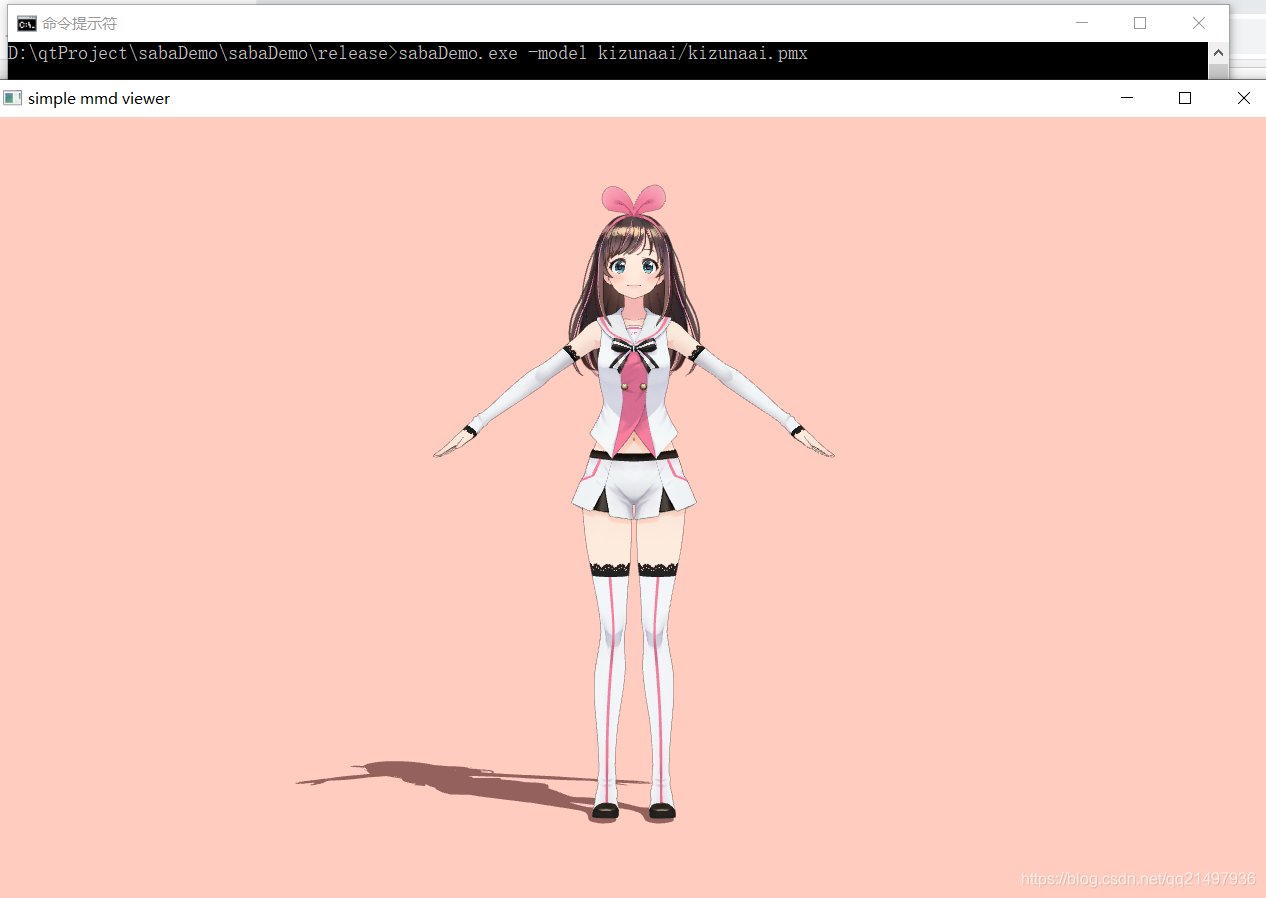Close the simple mmd viewer window
The width and height of the screenshot is (1266, 898).
(1243, 98)
